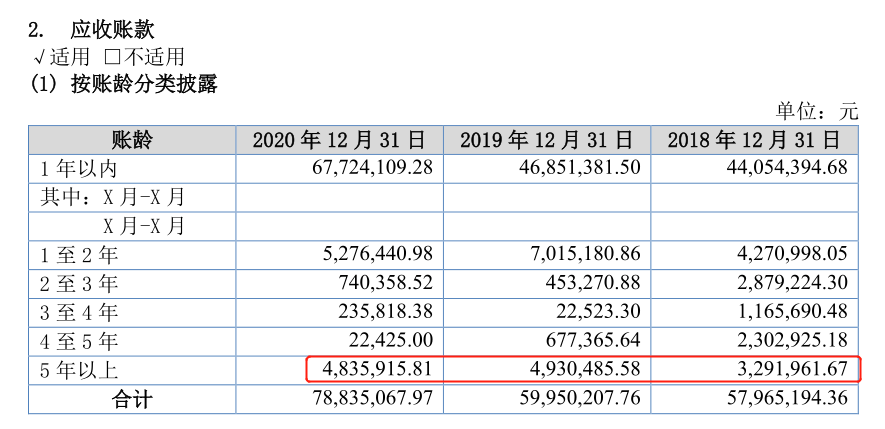Tick the 不适用 checkbox
This screenshot has width=885, height=429.
[x=113, y=57]
